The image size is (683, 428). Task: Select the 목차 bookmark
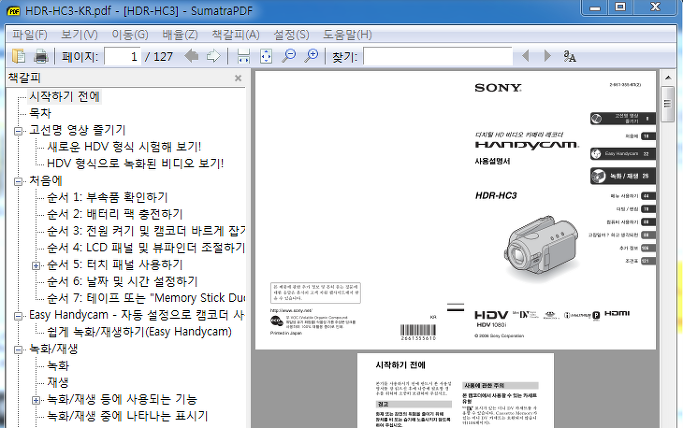pos(40,113)
